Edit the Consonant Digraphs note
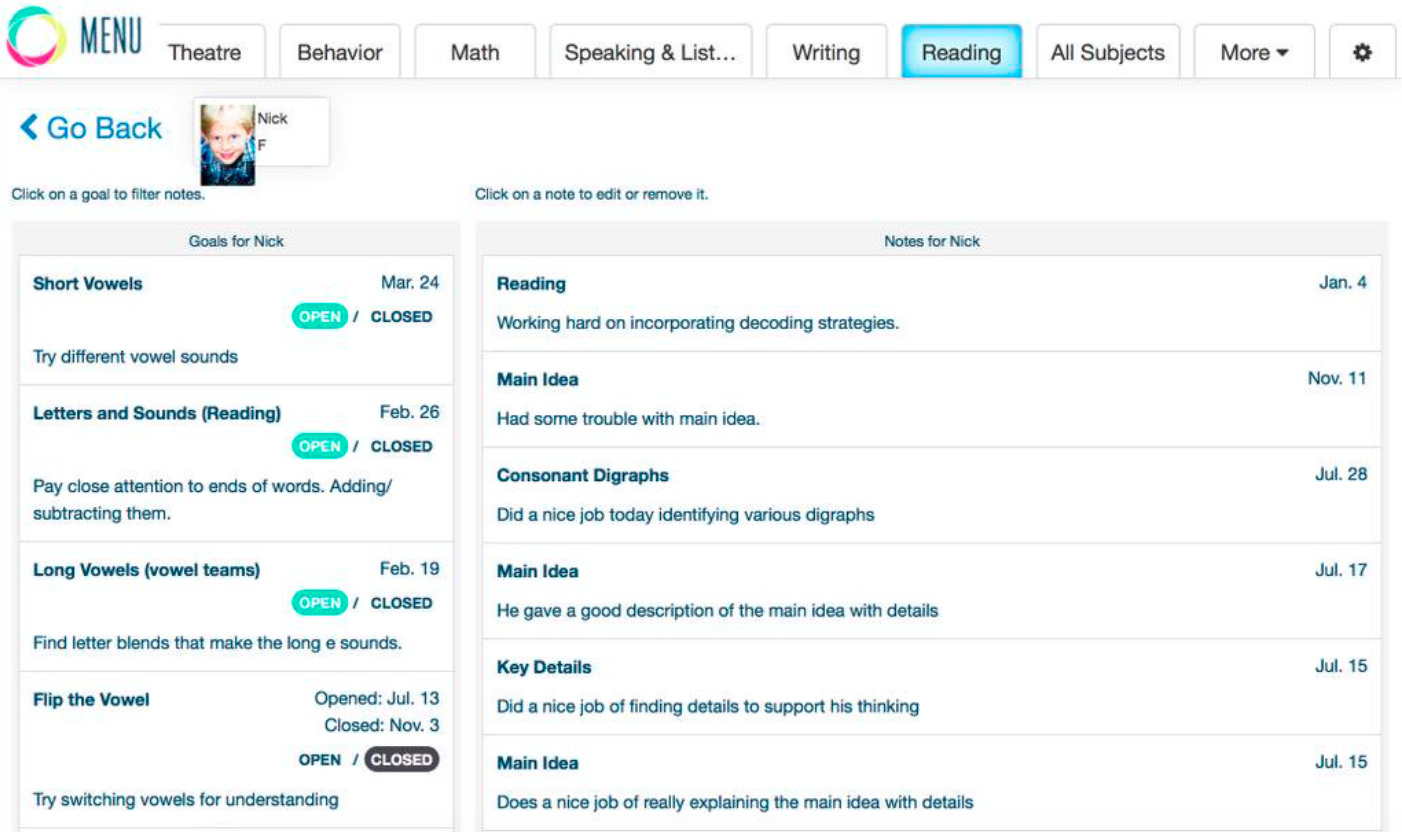The width and height of the screenshot is (1402, 832). pos(931,495)
